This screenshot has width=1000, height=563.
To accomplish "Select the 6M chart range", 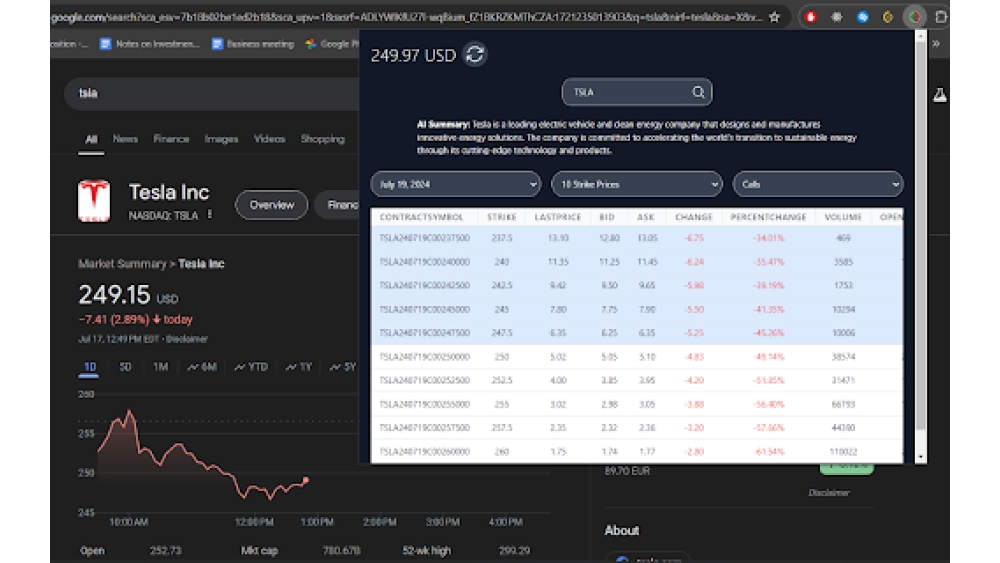I will tap(202, 367).
